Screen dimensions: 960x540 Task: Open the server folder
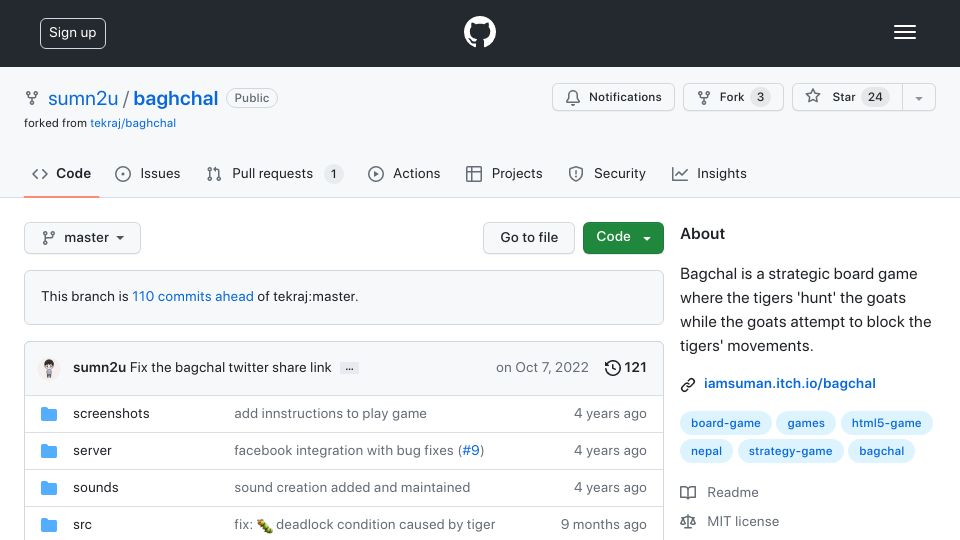coord(92,451)
